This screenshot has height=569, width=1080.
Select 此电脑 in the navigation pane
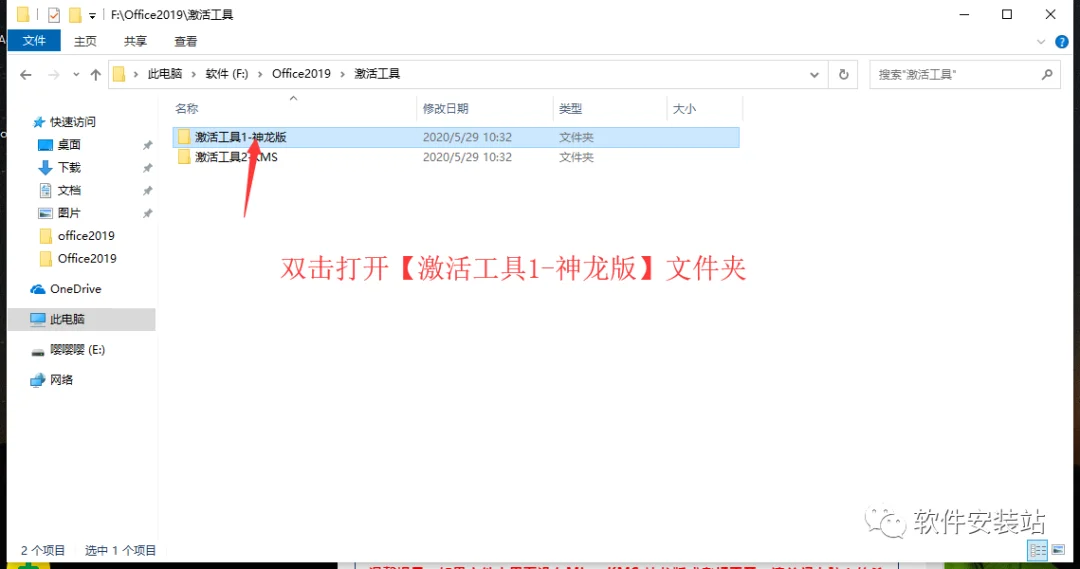pyautogui.click(x=81, y=319)
